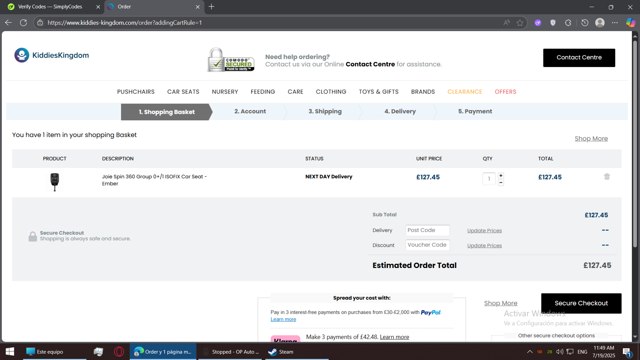Open the Windows Start menu
Viewport: 640px width, 360px height.
pyautogui.click(x=10, y=351)
